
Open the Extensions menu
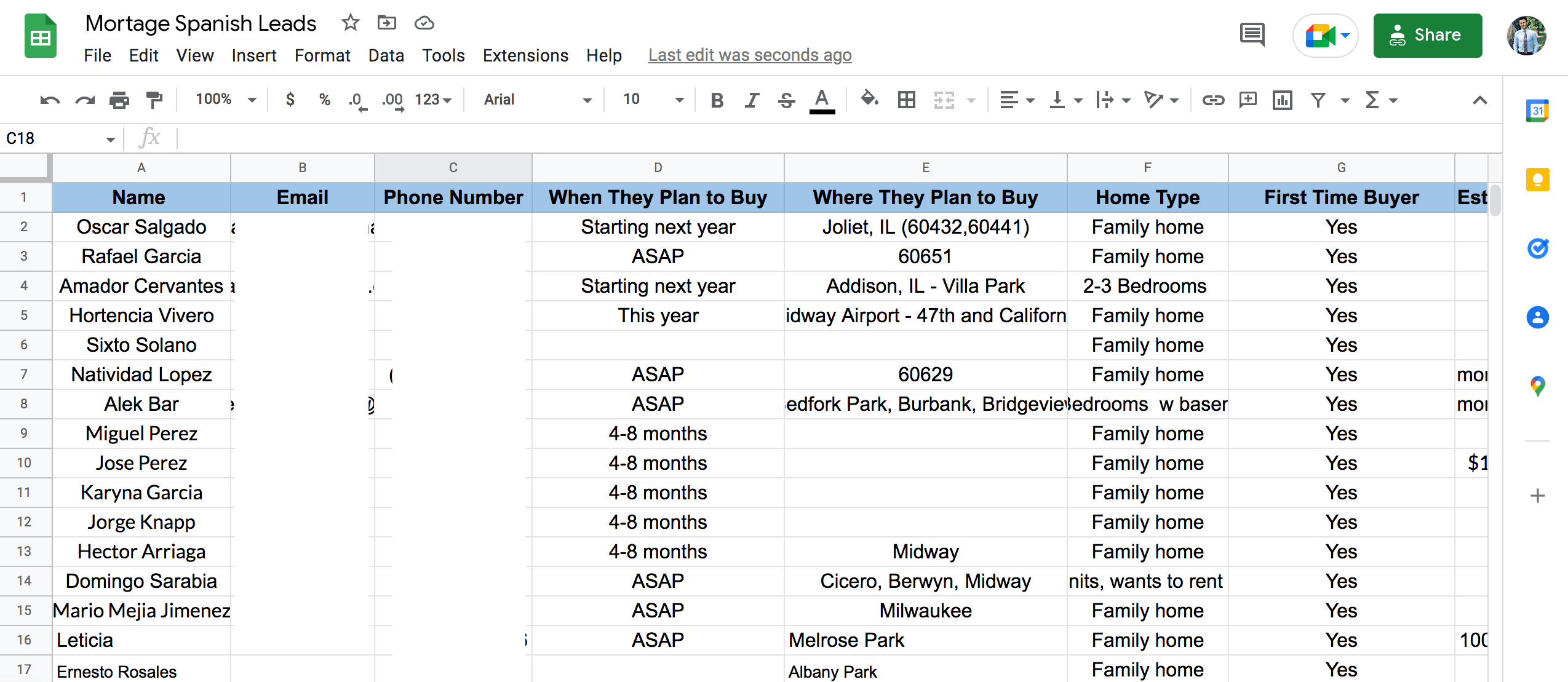coord(525,55)
